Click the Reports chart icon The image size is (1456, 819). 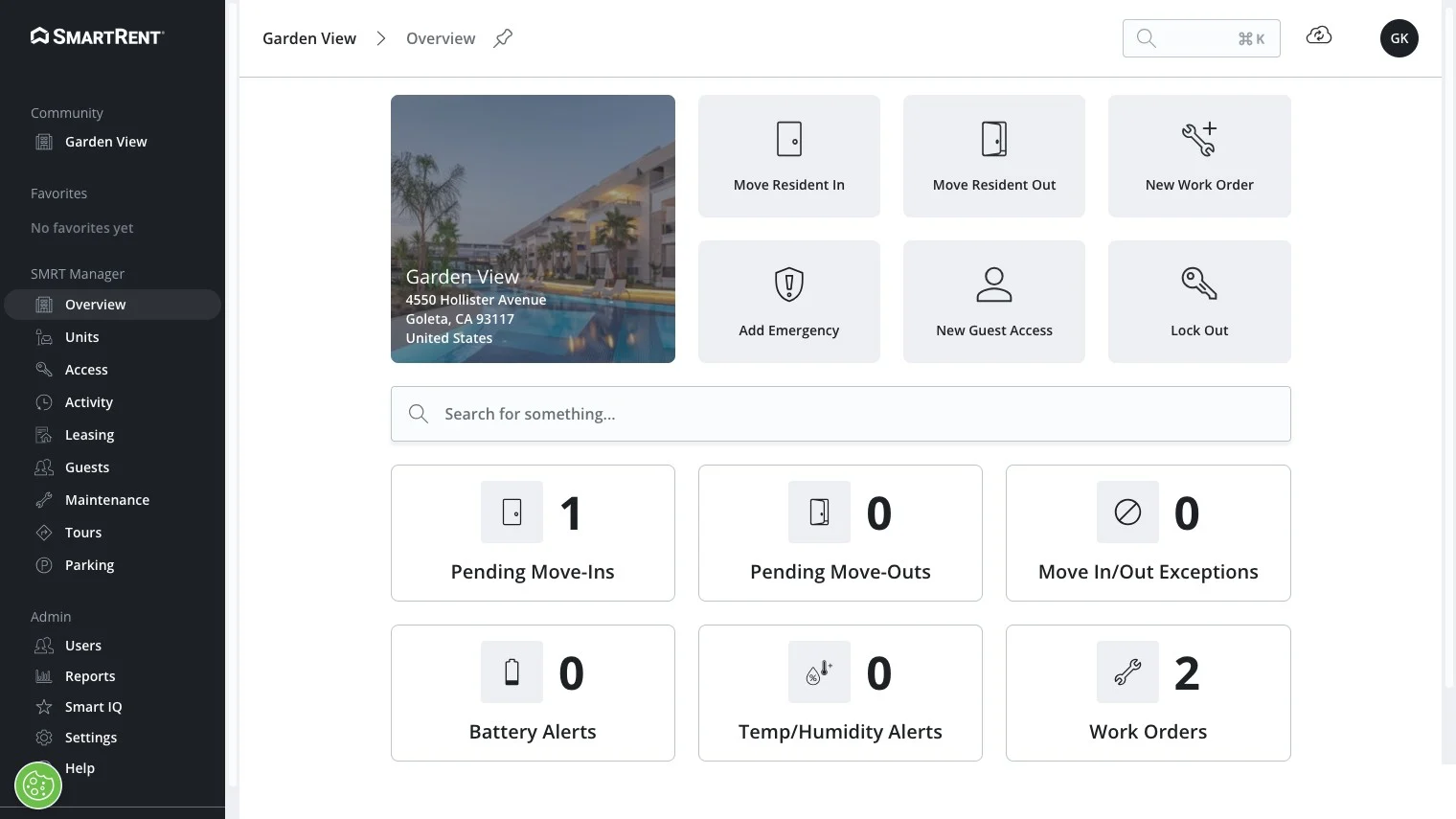click(x=44, y=676)
